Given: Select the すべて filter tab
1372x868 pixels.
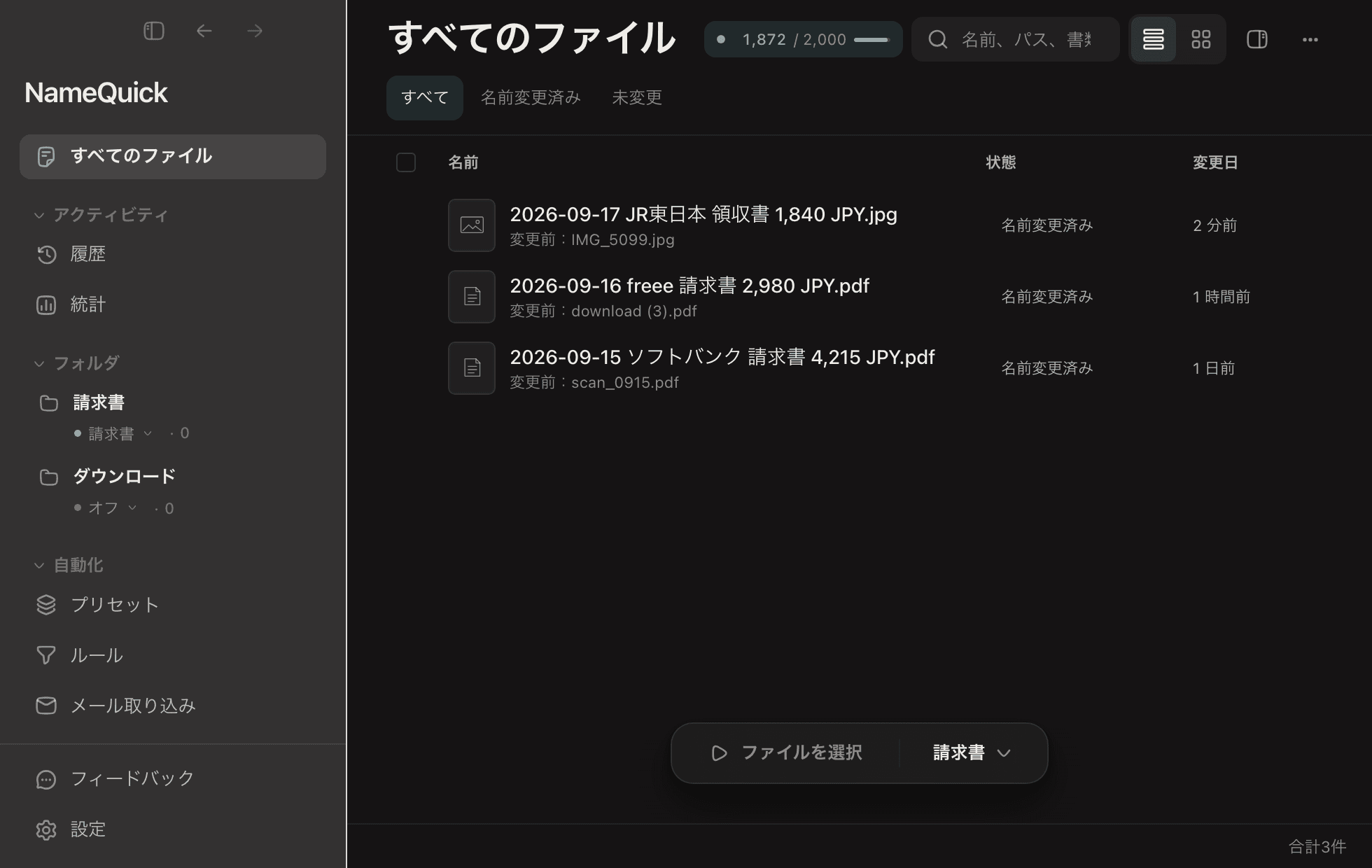Looking at the screenshot, I should [425, 97].
